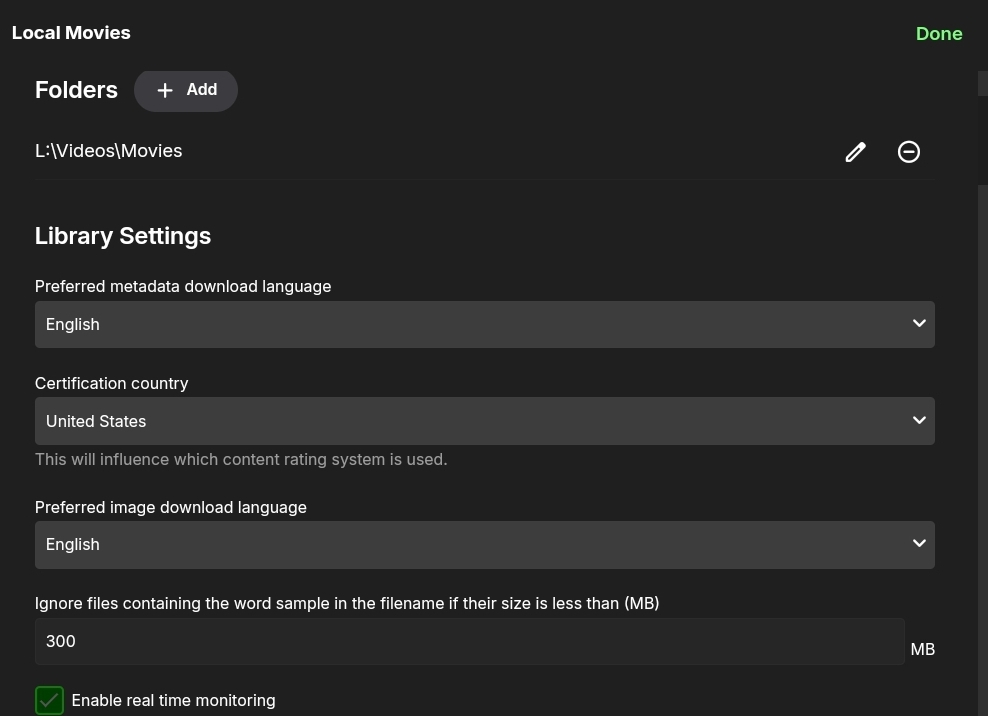Toggle the Enable real time monitoring checkbox
This screenshot has height=716, width=988.
[49, 700]
